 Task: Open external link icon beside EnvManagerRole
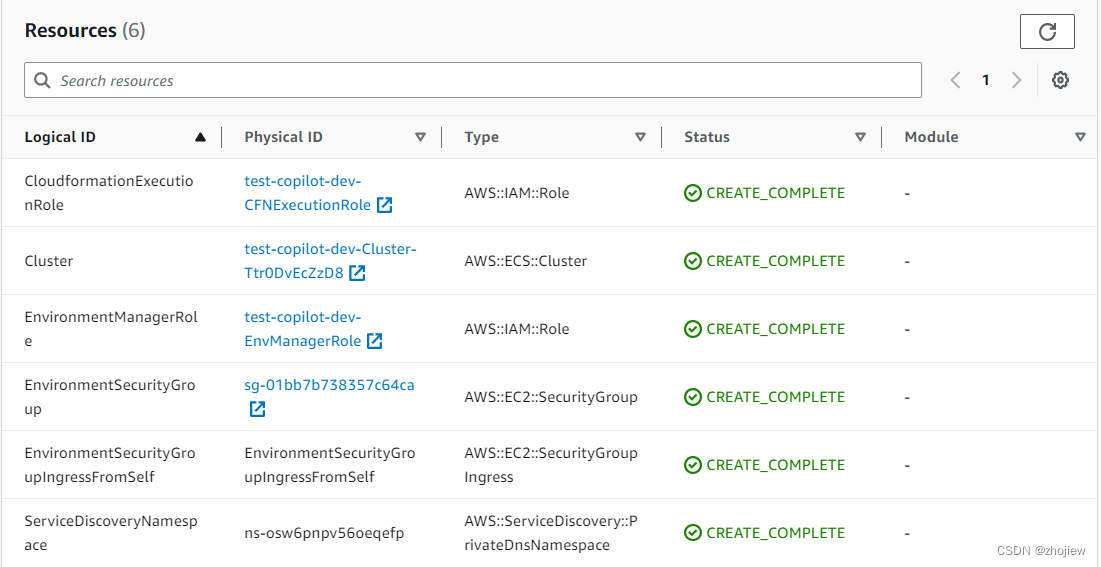(x=374, y=341)
